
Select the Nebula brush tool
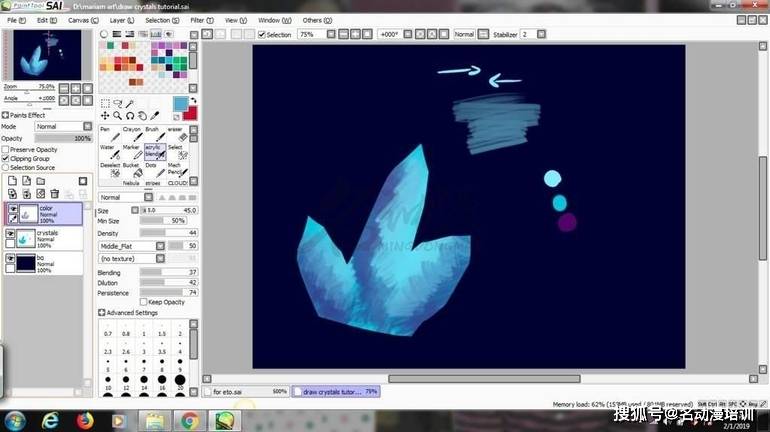click(131, 183)
